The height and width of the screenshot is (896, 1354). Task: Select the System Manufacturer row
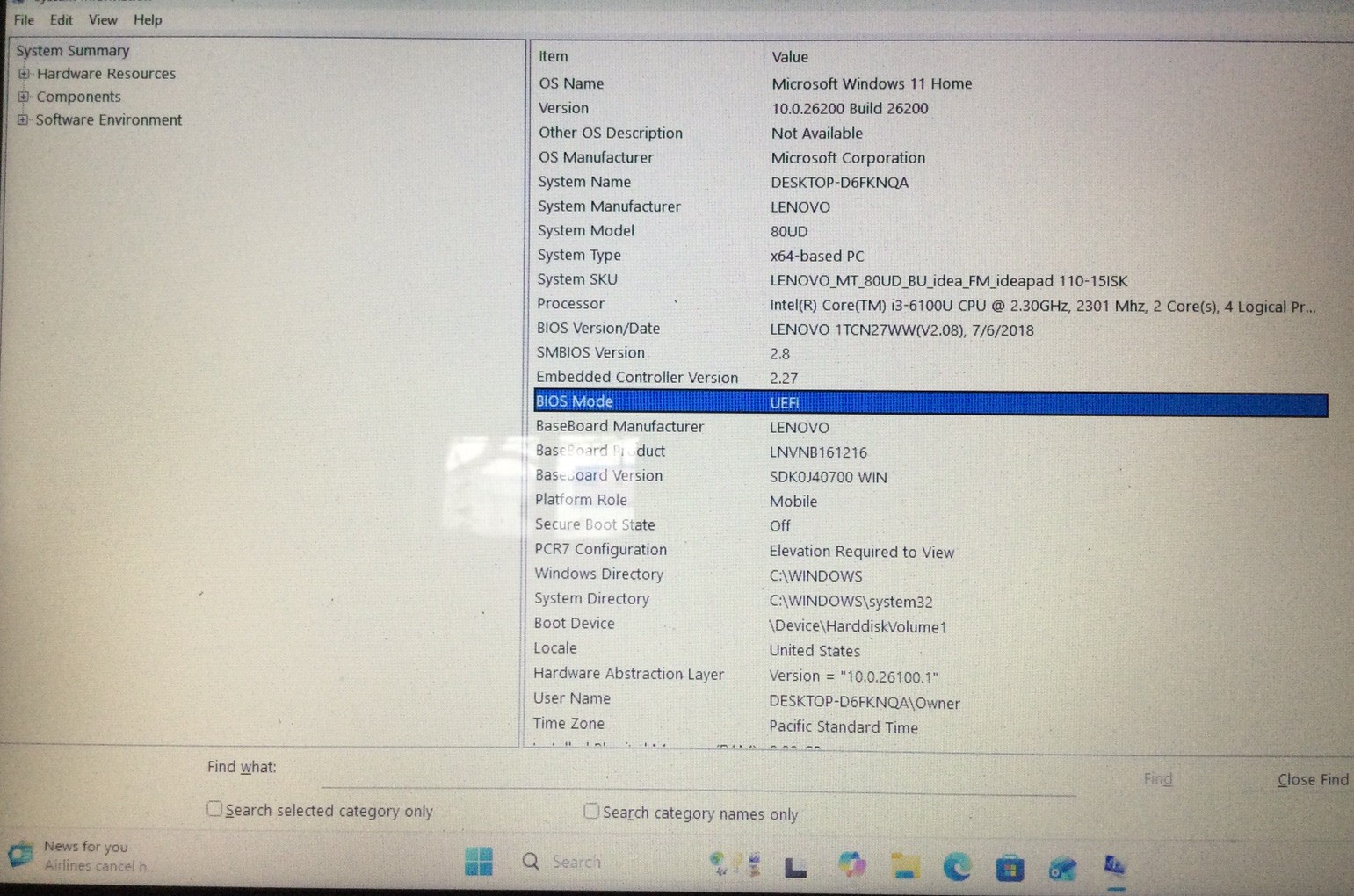931,206
